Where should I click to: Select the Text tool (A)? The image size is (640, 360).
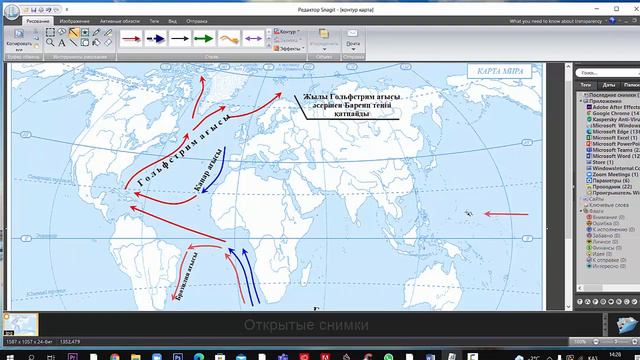click(x=62, y=42)
